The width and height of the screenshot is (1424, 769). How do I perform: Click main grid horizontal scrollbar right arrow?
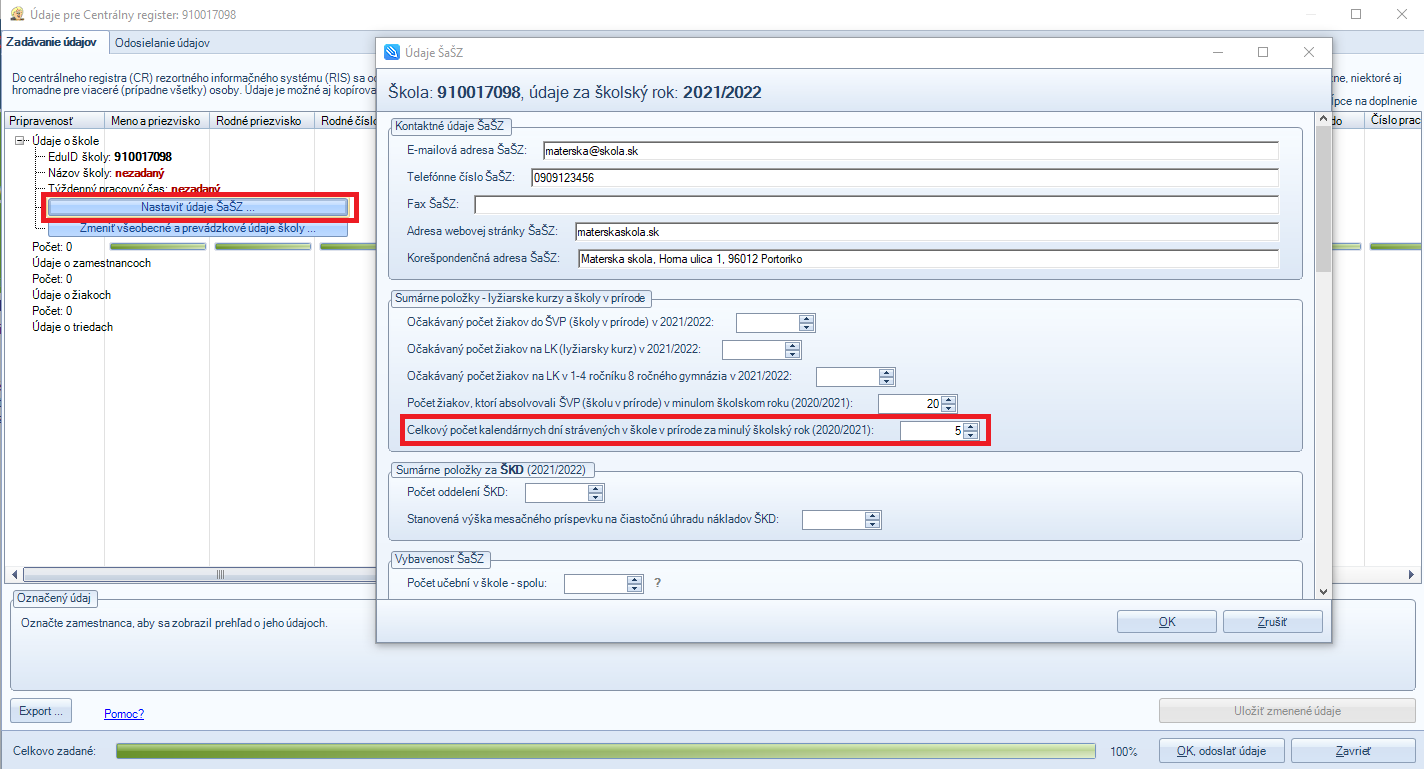1411,575
